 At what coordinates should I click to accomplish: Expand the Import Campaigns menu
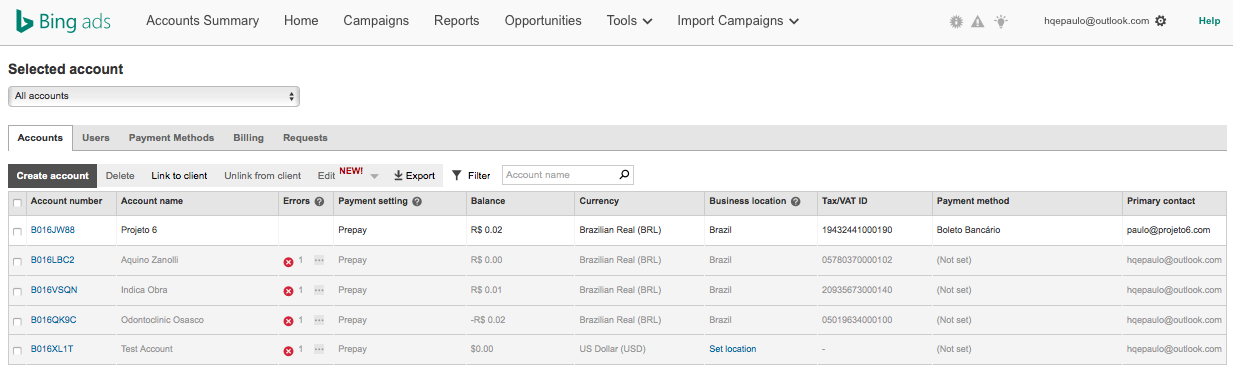tap(738, 20)
